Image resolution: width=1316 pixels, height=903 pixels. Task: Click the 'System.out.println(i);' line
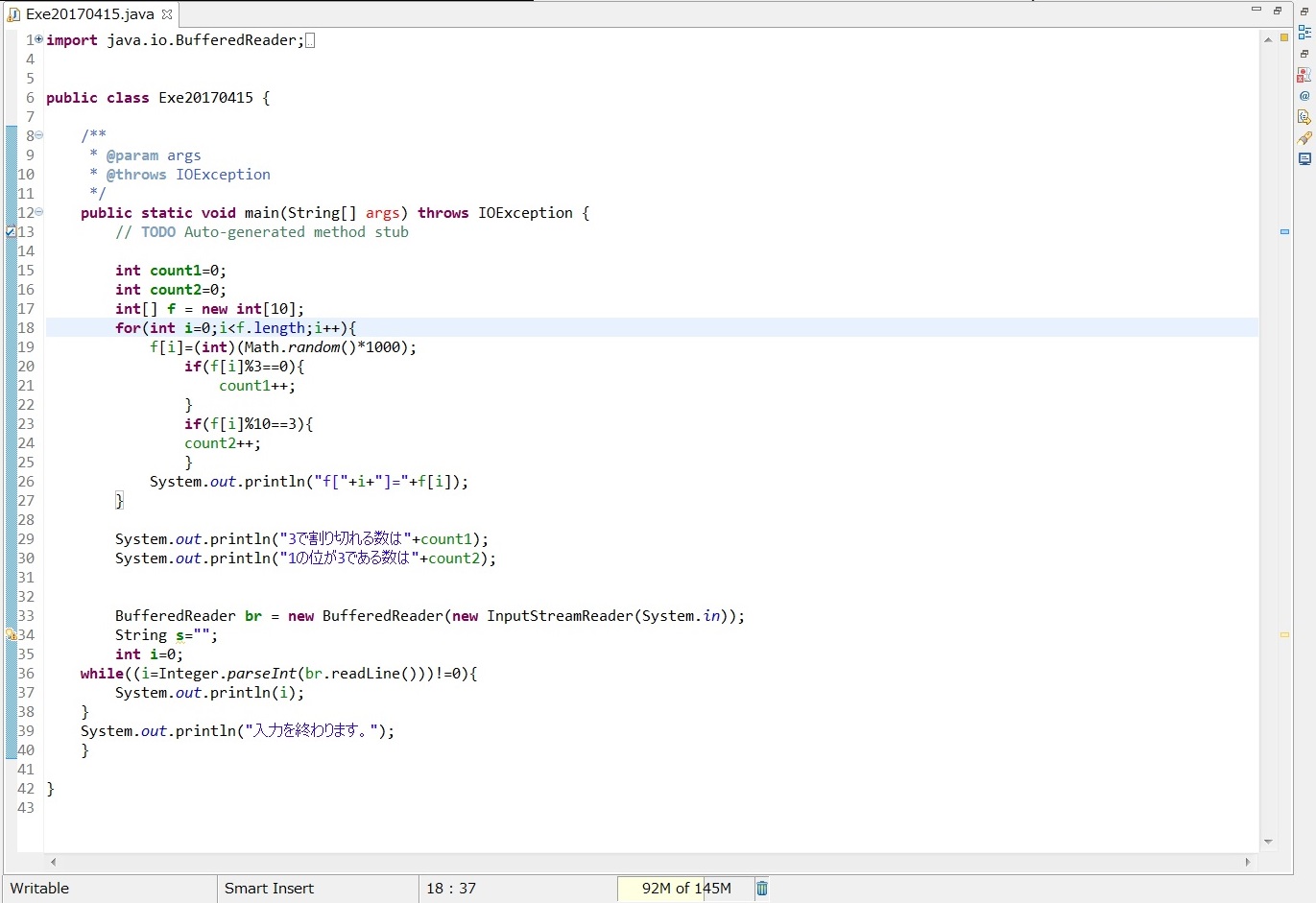[209, 693]
